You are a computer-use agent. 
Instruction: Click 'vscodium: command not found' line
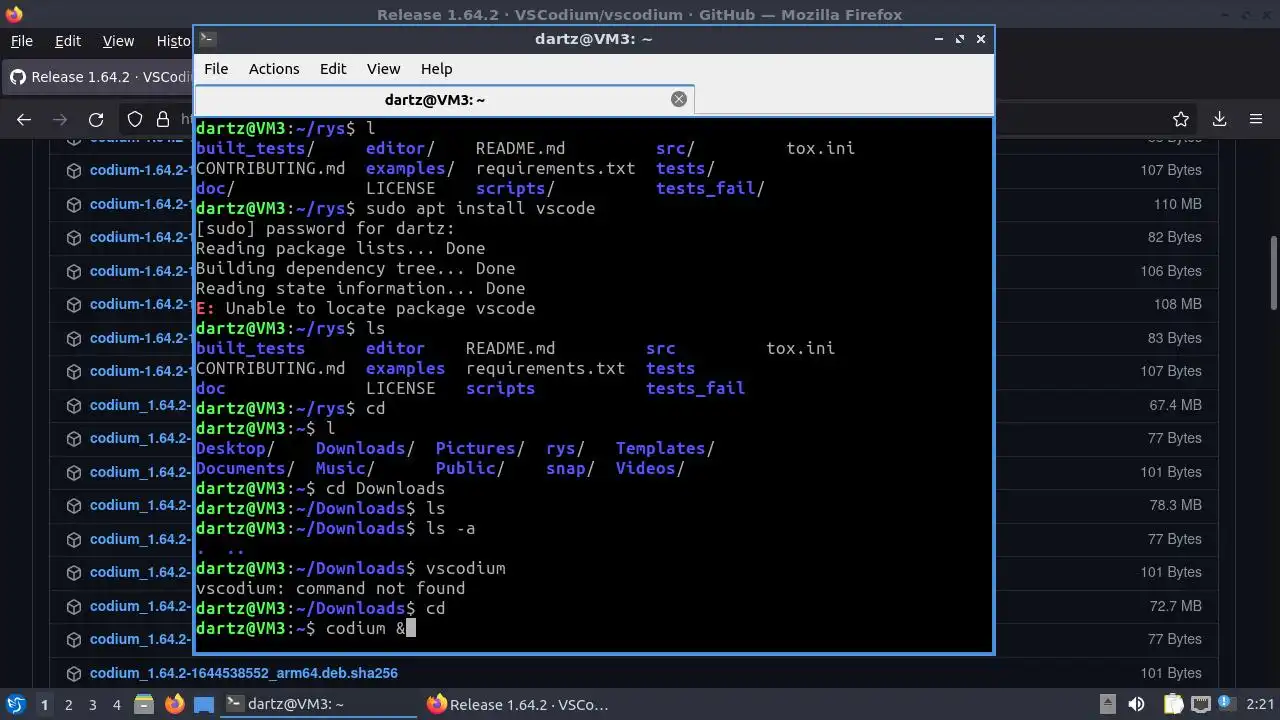pos(330,588)
